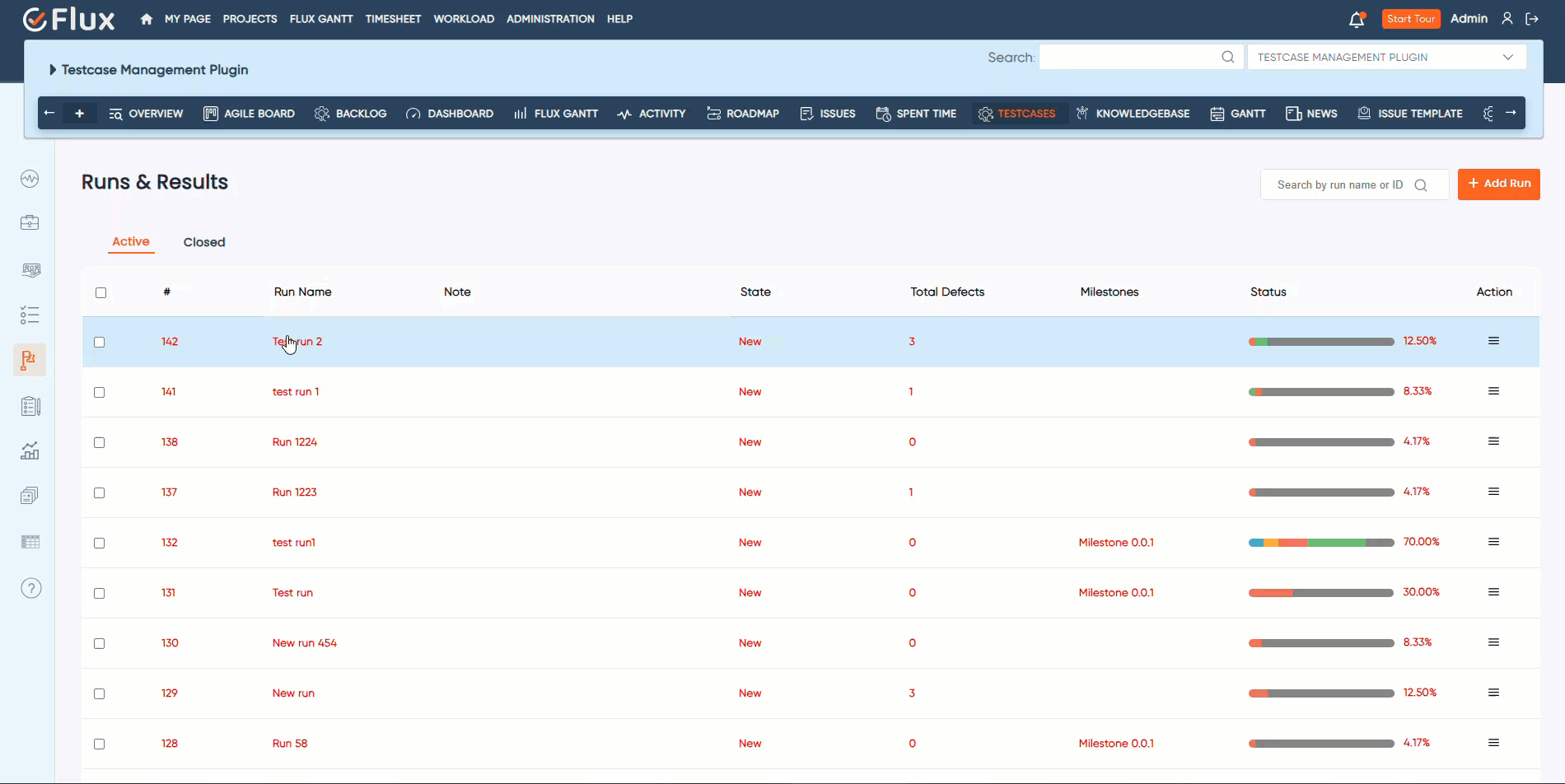
Task: Select the Flux Gantt chart icon
Action: [520, 114]
